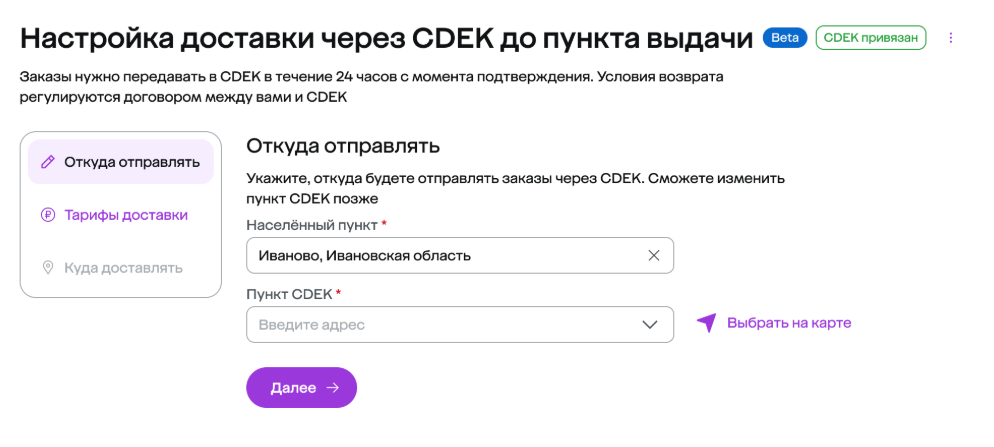This screenshot has height=447, width=994.
Task: Click the Пункт CDEK field label
Action: [289, 293]
